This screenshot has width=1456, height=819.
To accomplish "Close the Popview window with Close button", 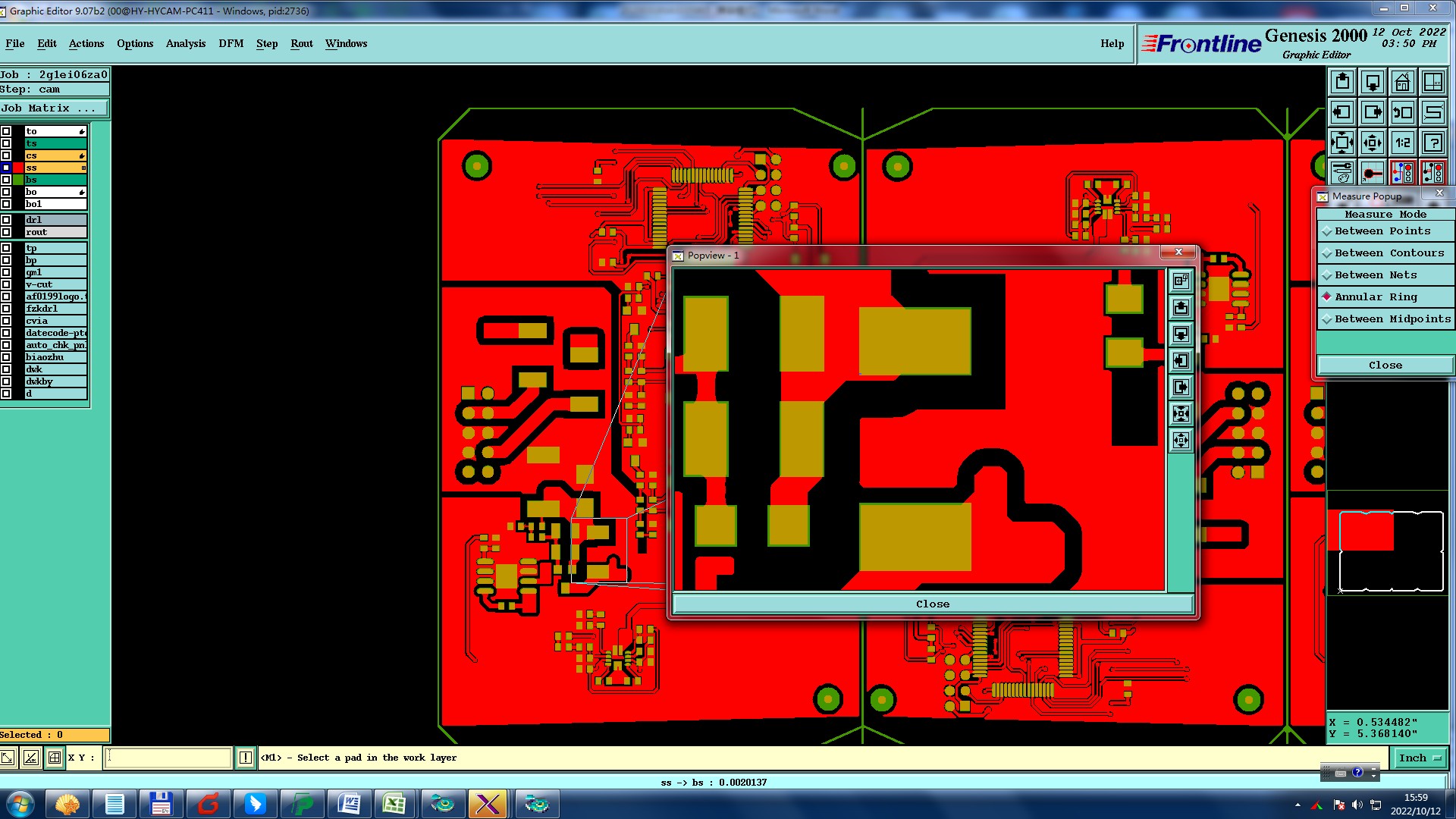I will [x=932, y=604].
